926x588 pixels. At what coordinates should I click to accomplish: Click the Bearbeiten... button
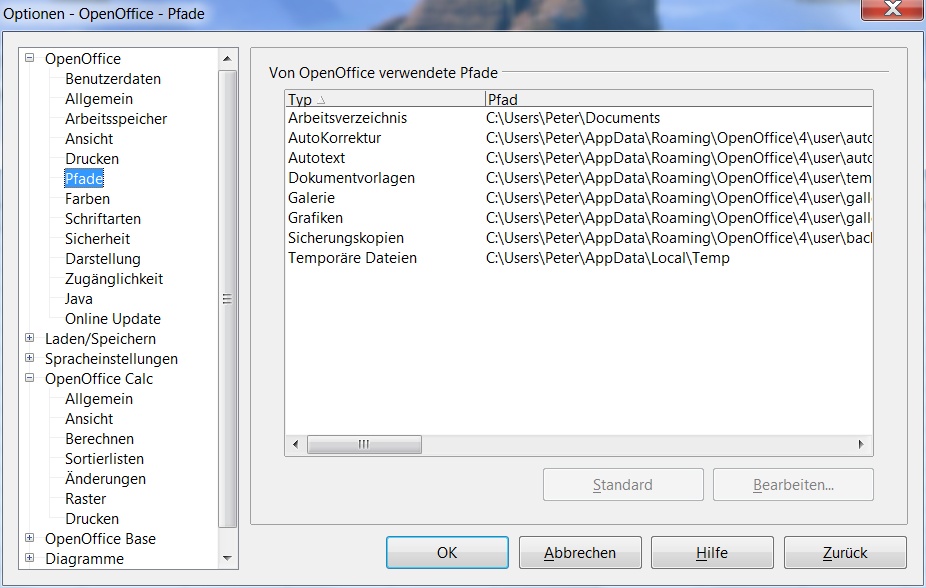[x=793, y=485]
